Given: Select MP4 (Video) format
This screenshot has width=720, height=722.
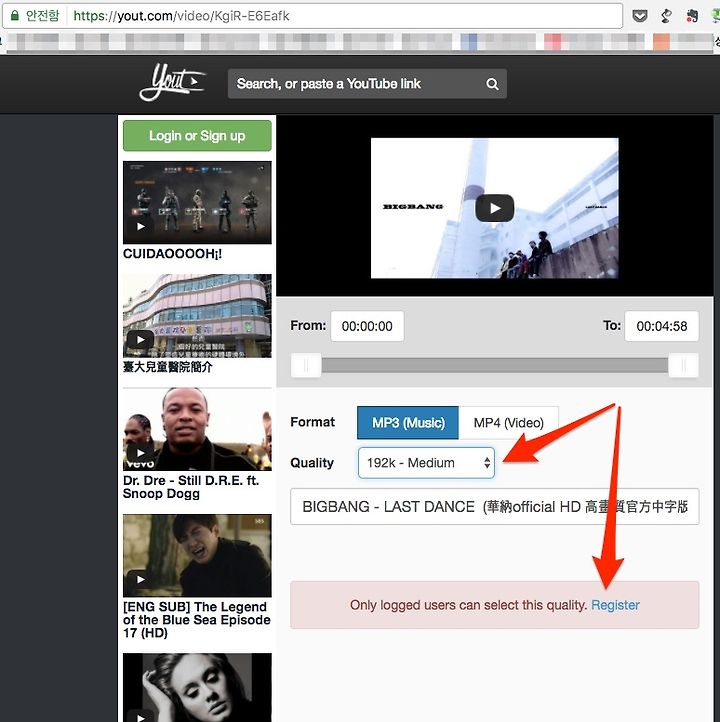Looking at the screenshot, I should point(509,423).
